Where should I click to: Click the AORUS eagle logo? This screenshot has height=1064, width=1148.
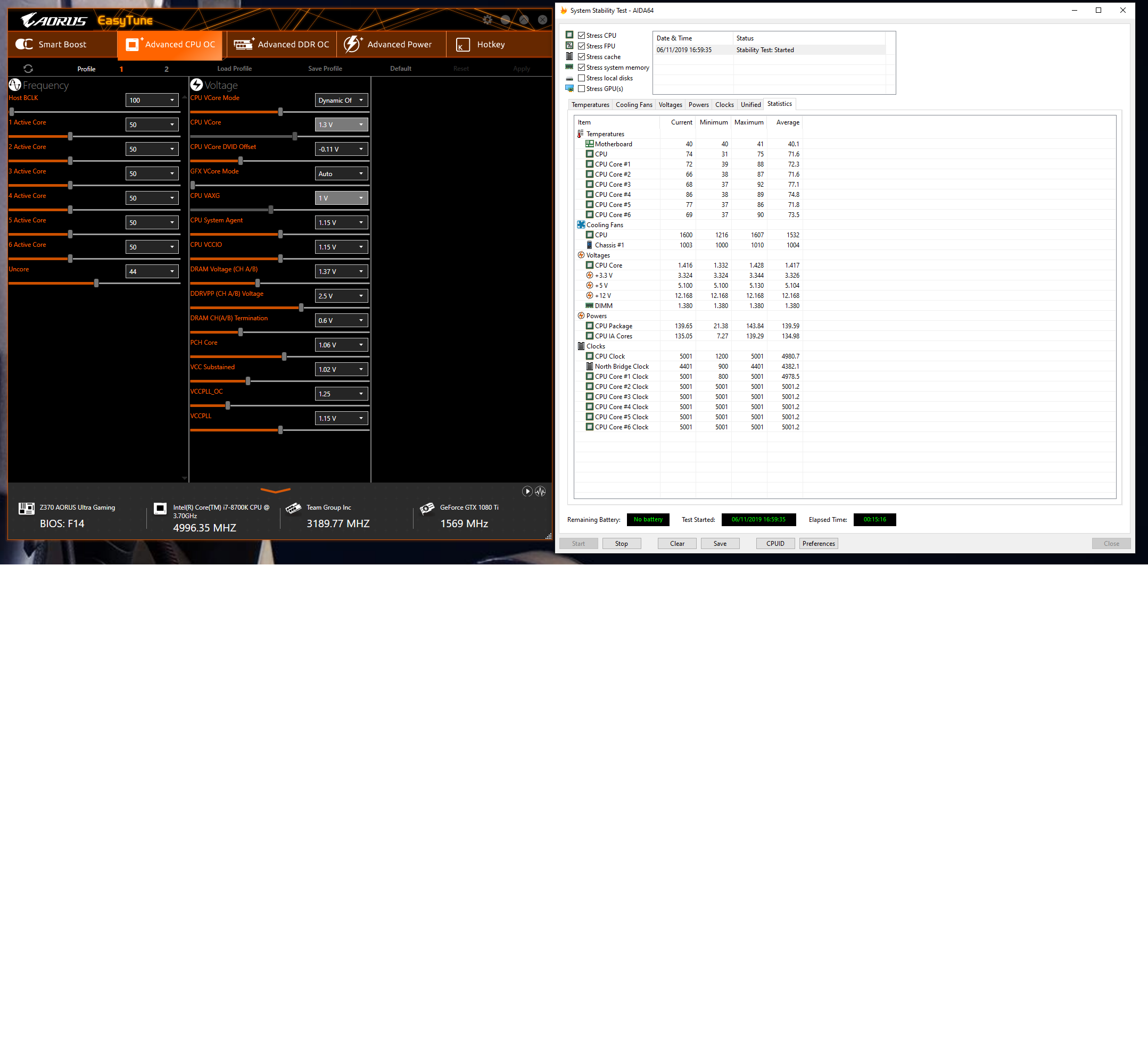54,21
